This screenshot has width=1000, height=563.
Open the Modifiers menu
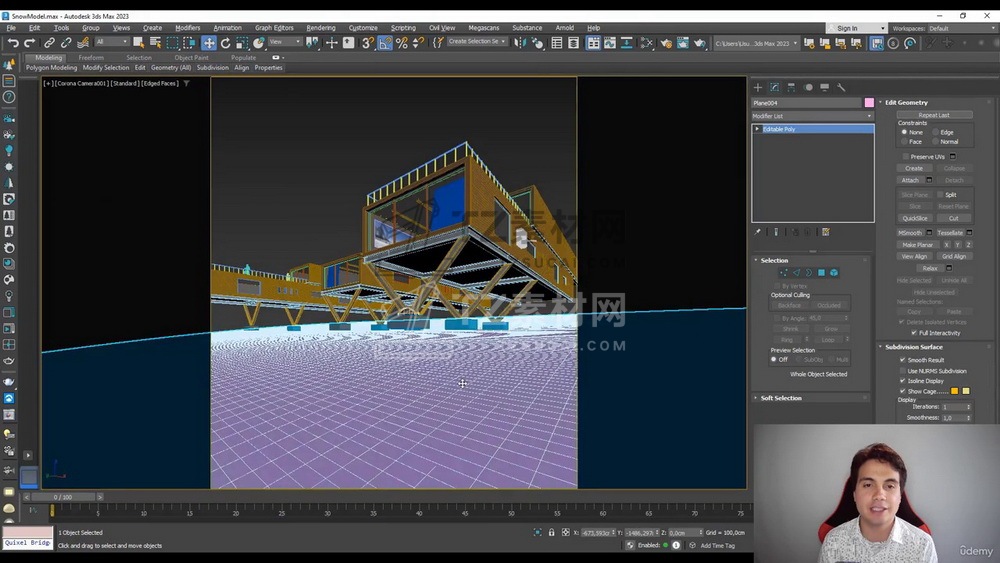click(x=187, y=28)
